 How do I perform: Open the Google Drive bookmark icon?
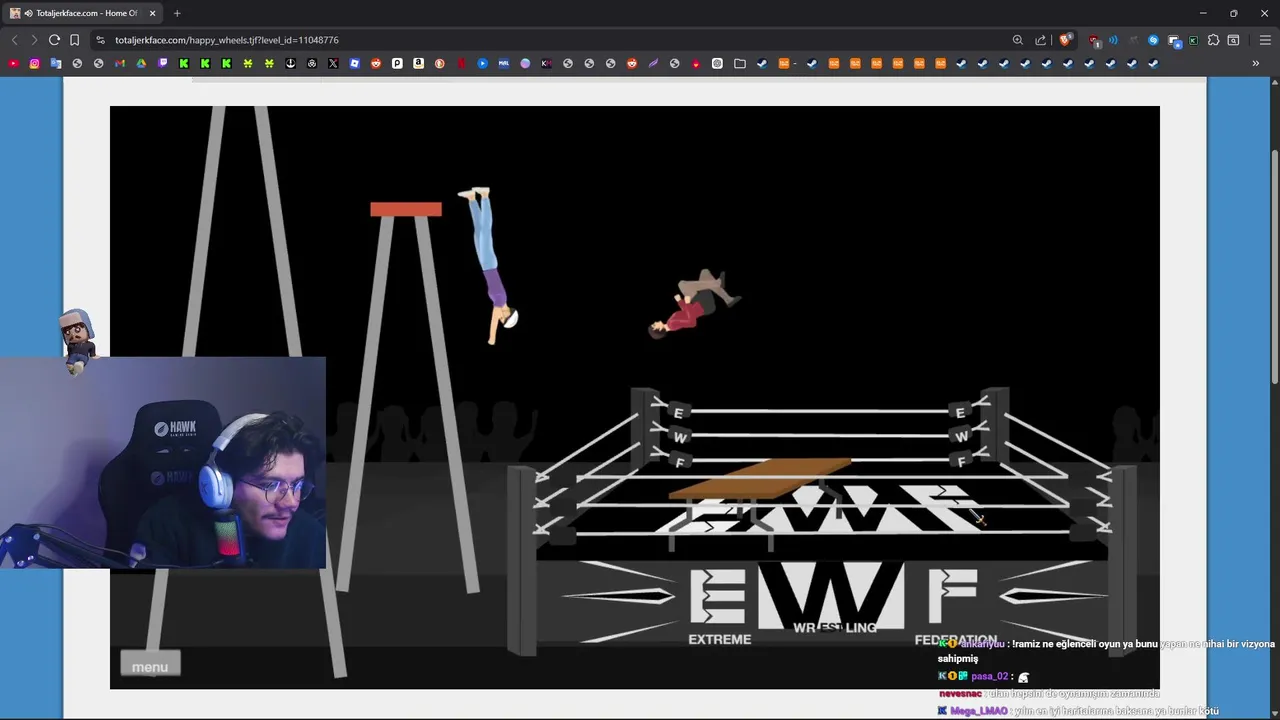click(141, 63)
